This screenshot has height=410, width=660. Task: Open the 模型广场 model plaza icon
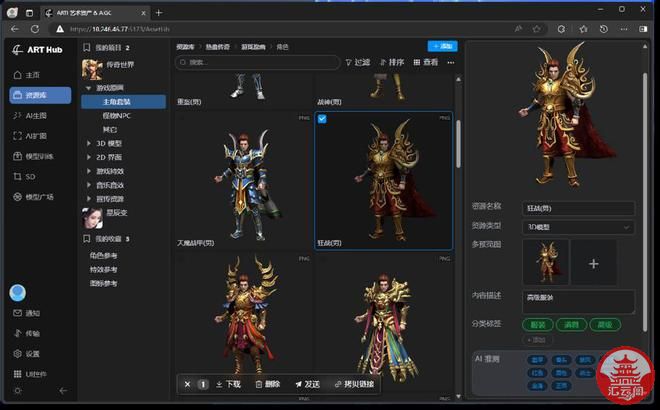17,197
